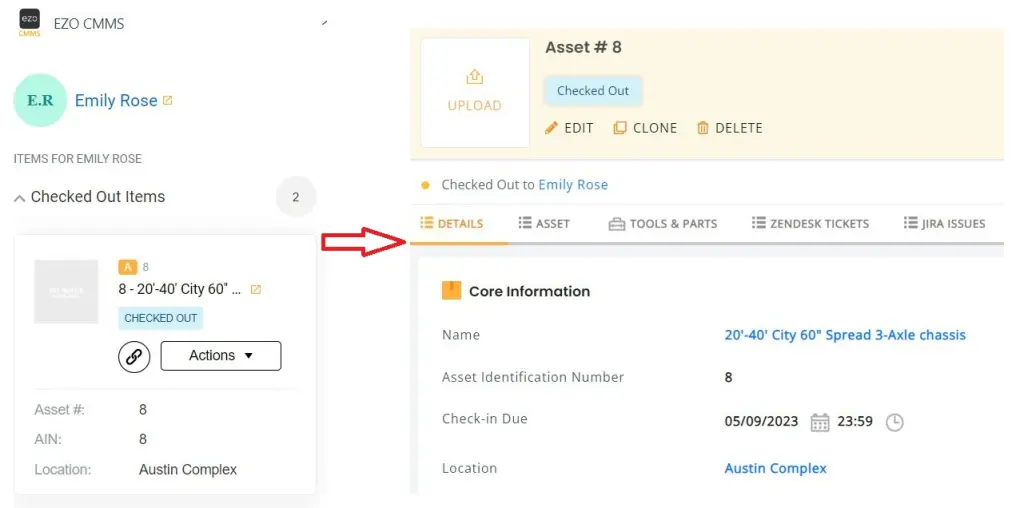This screenshot has width=1024, height=508.
Task: Click the Upload image box
Action: (475, 93)
